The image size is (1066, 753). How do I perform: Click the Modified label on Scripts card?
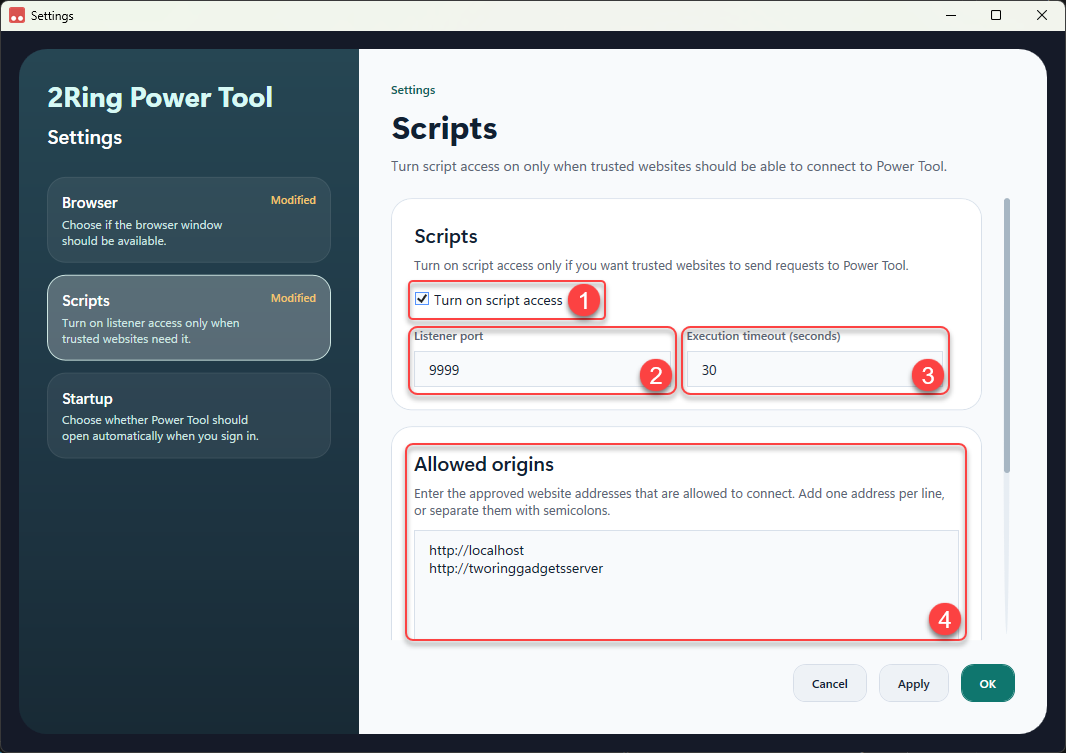click(293, 298)
